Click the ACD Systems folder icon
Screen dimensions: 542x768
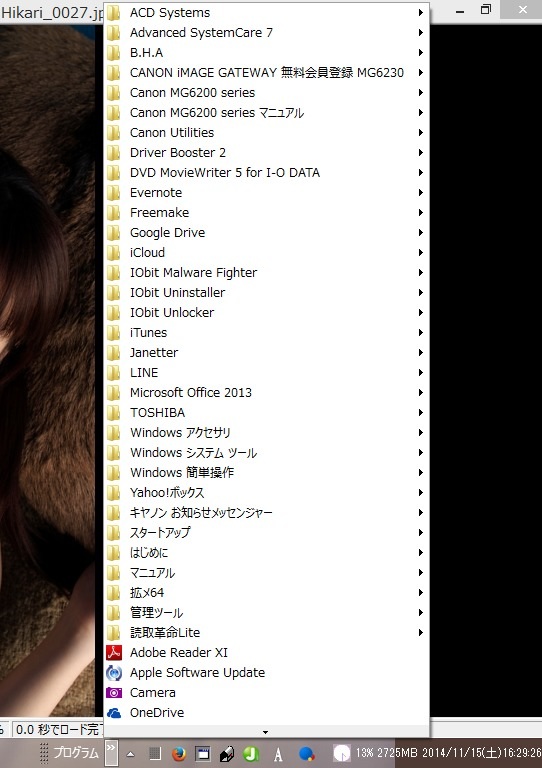pyautogui.click(x=114, y=13)
